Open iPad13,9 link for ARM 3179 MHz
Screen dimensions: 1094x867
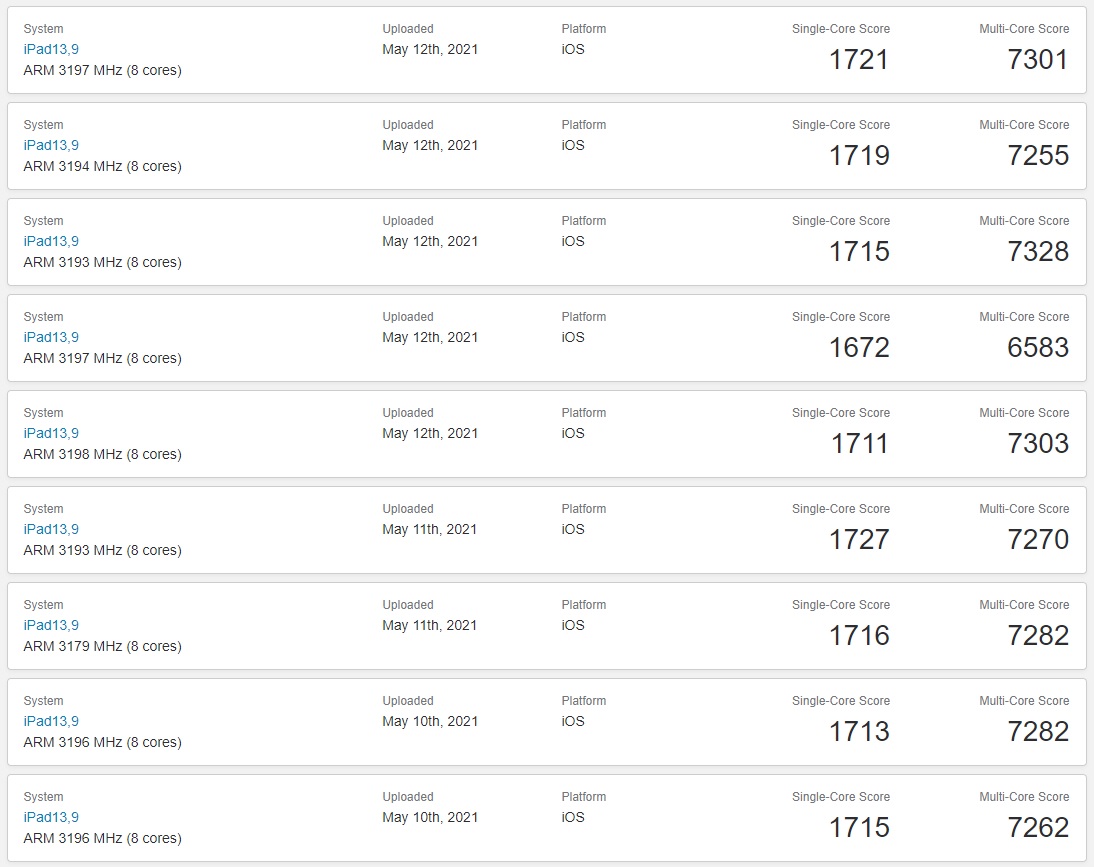point(51,625)
